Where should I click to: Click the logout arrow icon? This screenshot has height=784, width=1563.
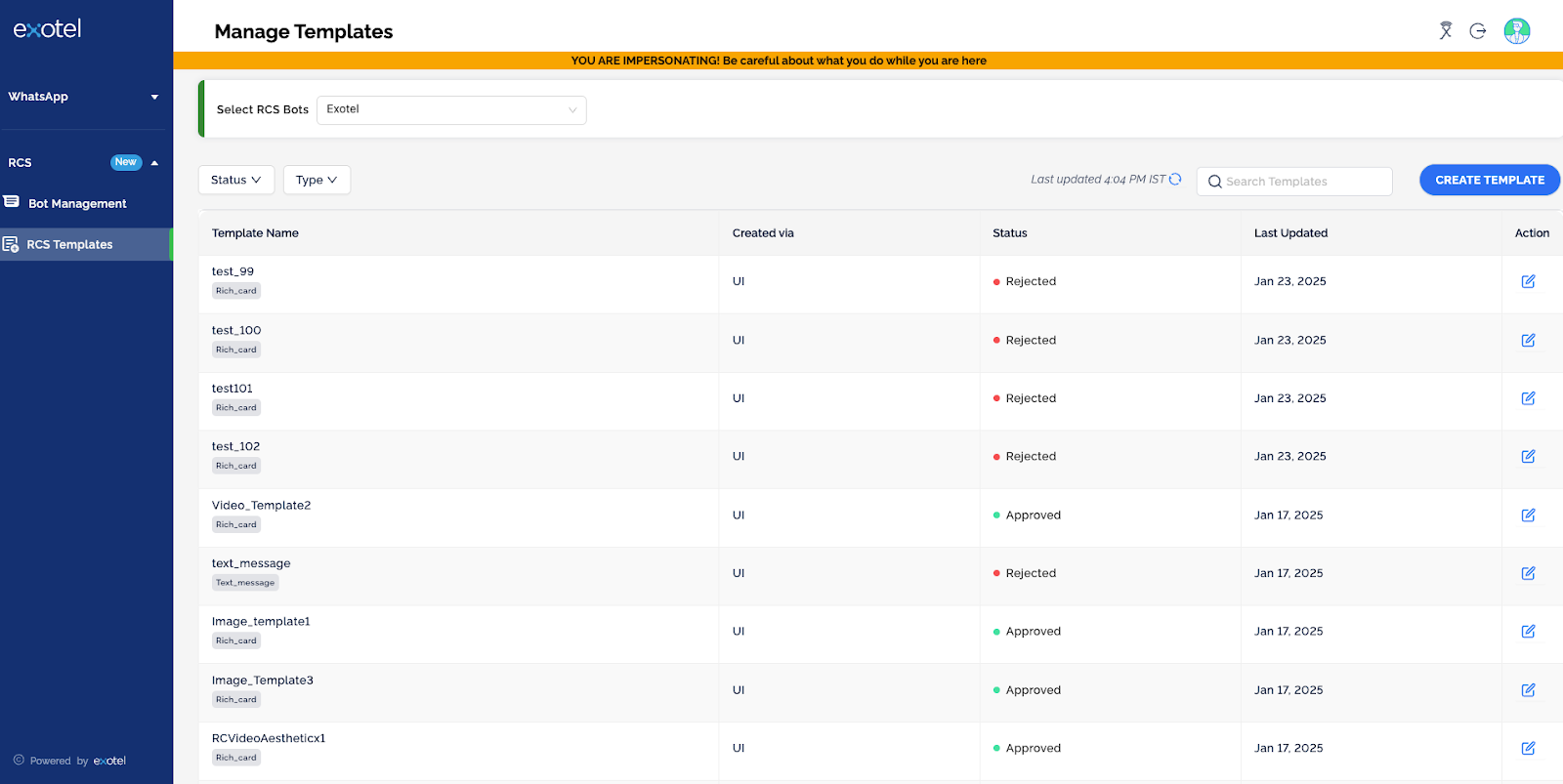pyautogui.click(x=1478, y=31)
